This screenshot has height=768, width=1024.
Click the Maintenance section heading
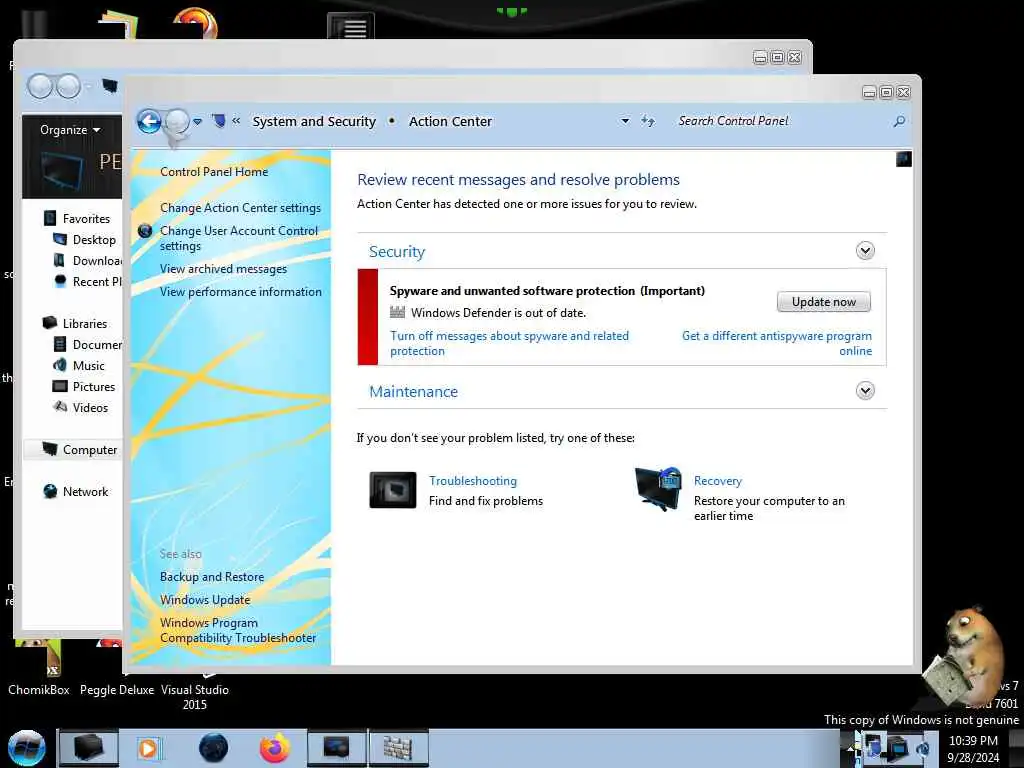point(413,391)
